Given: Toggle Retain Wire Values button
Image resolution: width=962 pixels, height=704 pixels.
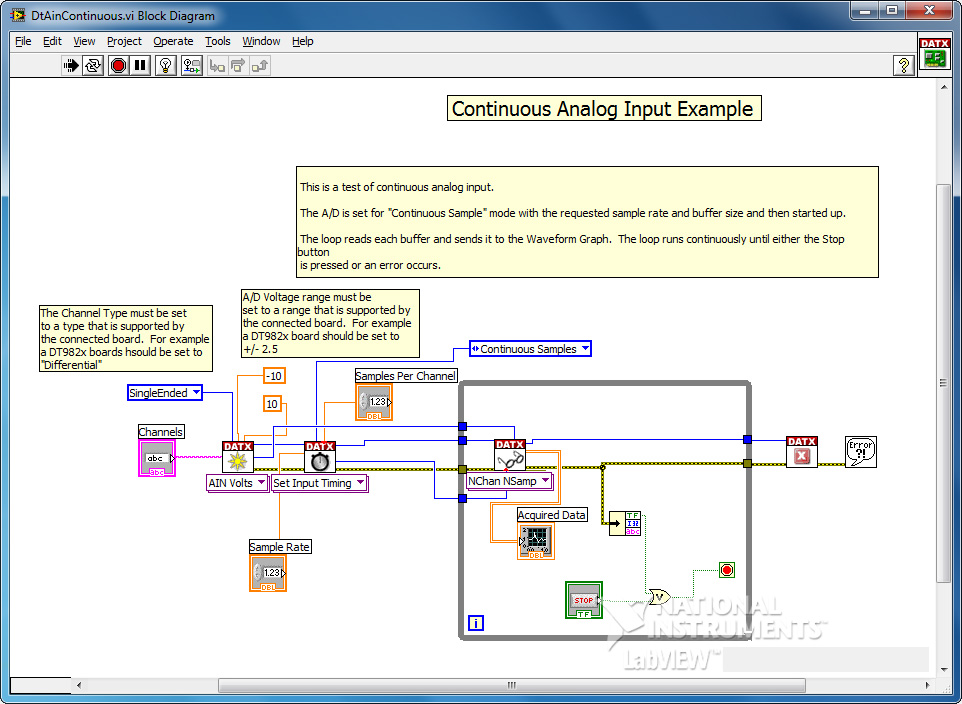Looking at the screenshot, I should pos(190,66).
